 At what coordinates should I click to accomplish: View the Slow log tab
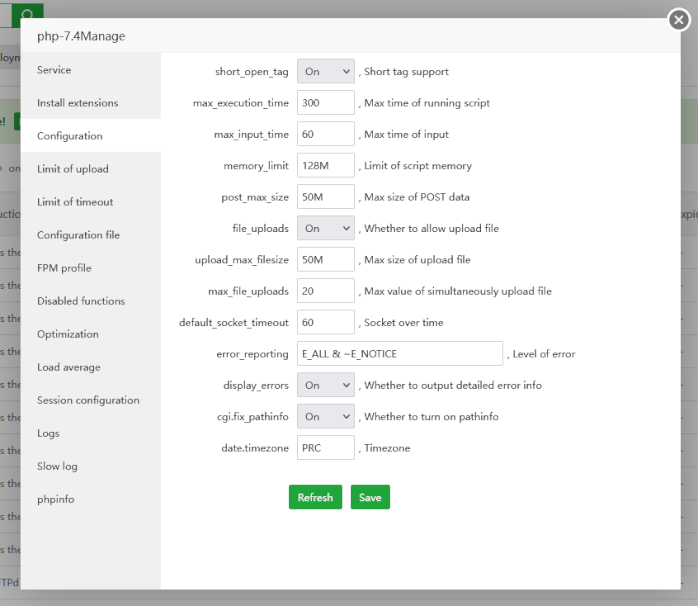point(57,466)
